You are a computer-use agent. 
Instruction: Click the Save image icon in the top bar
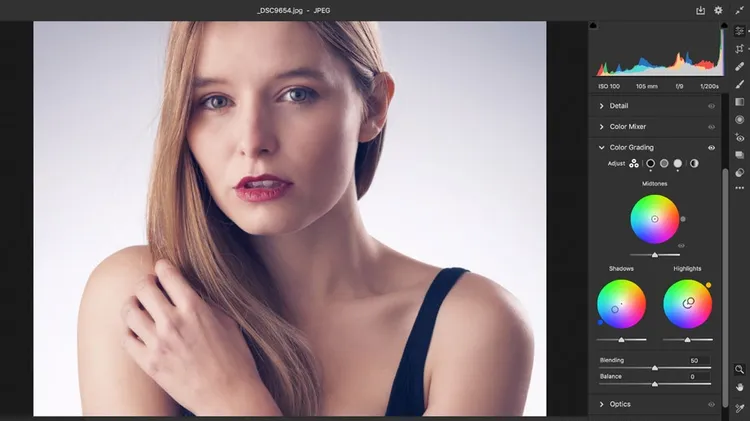coord(700,10)
